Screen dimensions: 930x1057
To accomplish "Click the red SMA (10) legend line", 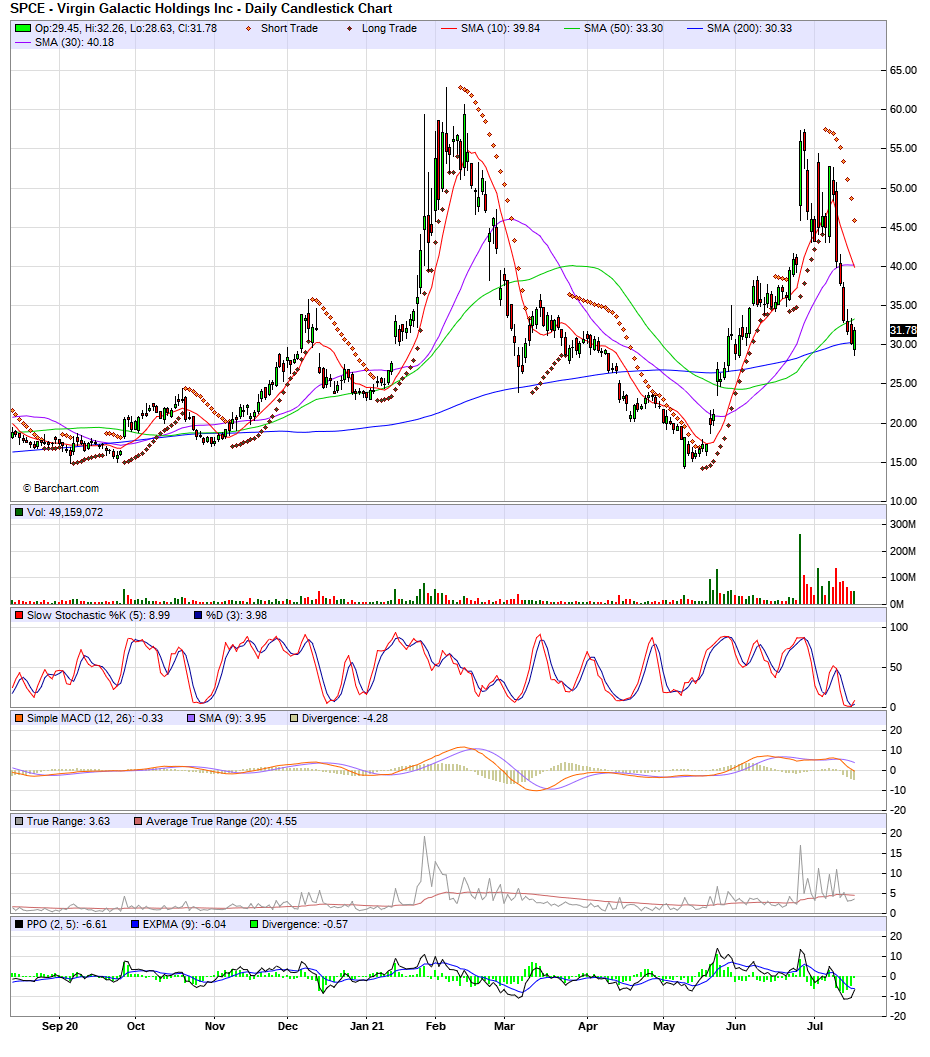I will click(x=448, y=28).
